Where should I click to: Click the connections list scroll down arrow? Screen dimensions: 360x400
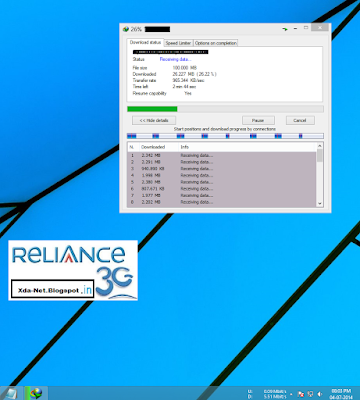(x=320, y=204)
